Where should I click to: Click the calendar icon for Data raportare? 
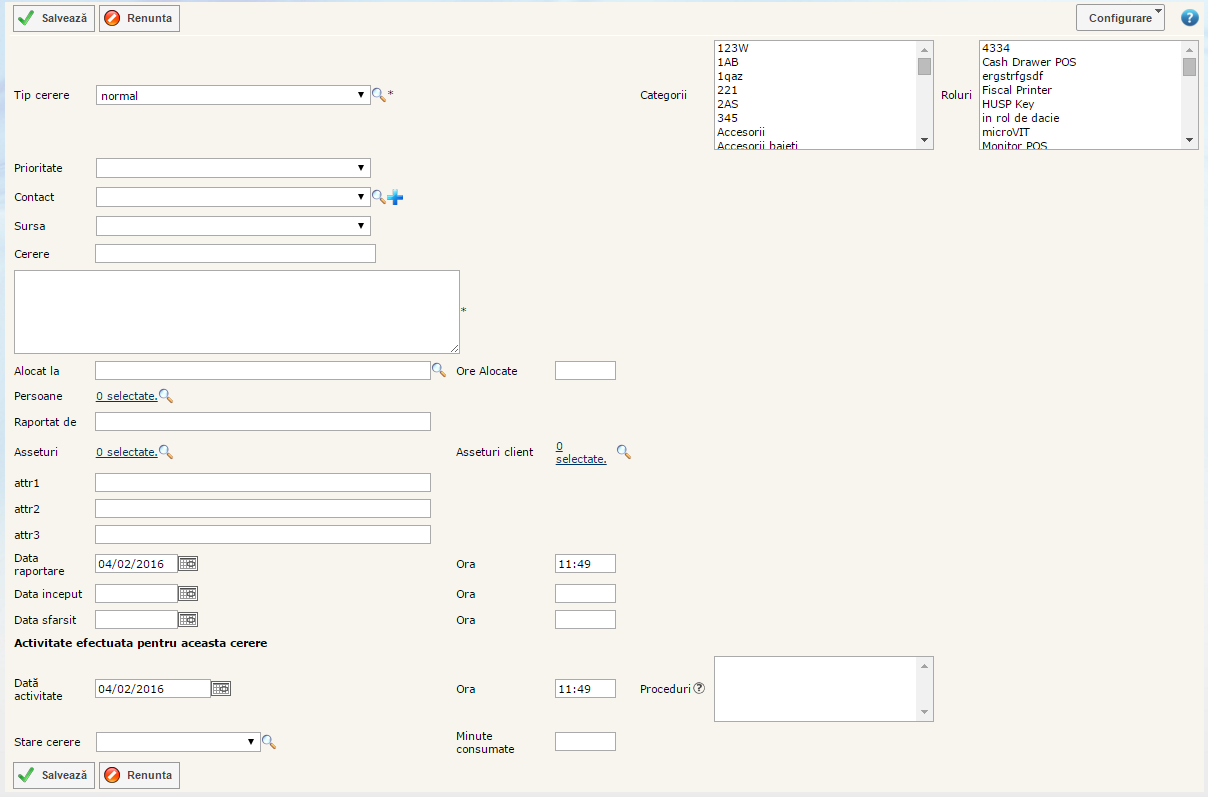188,564
